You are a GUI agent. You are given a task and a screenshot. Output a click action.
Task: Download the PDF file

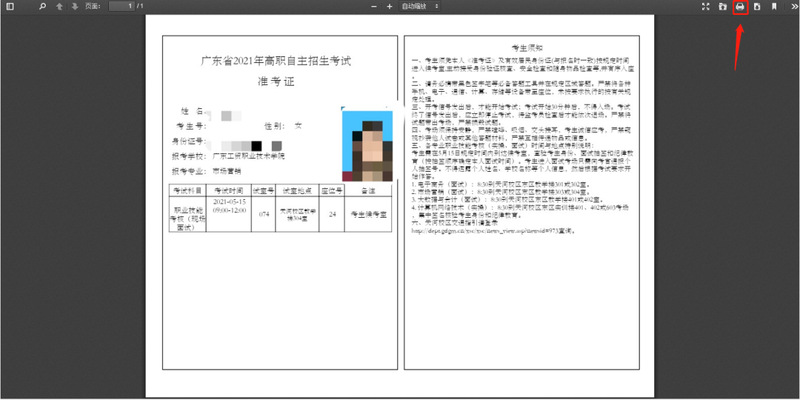pos(757,7)
